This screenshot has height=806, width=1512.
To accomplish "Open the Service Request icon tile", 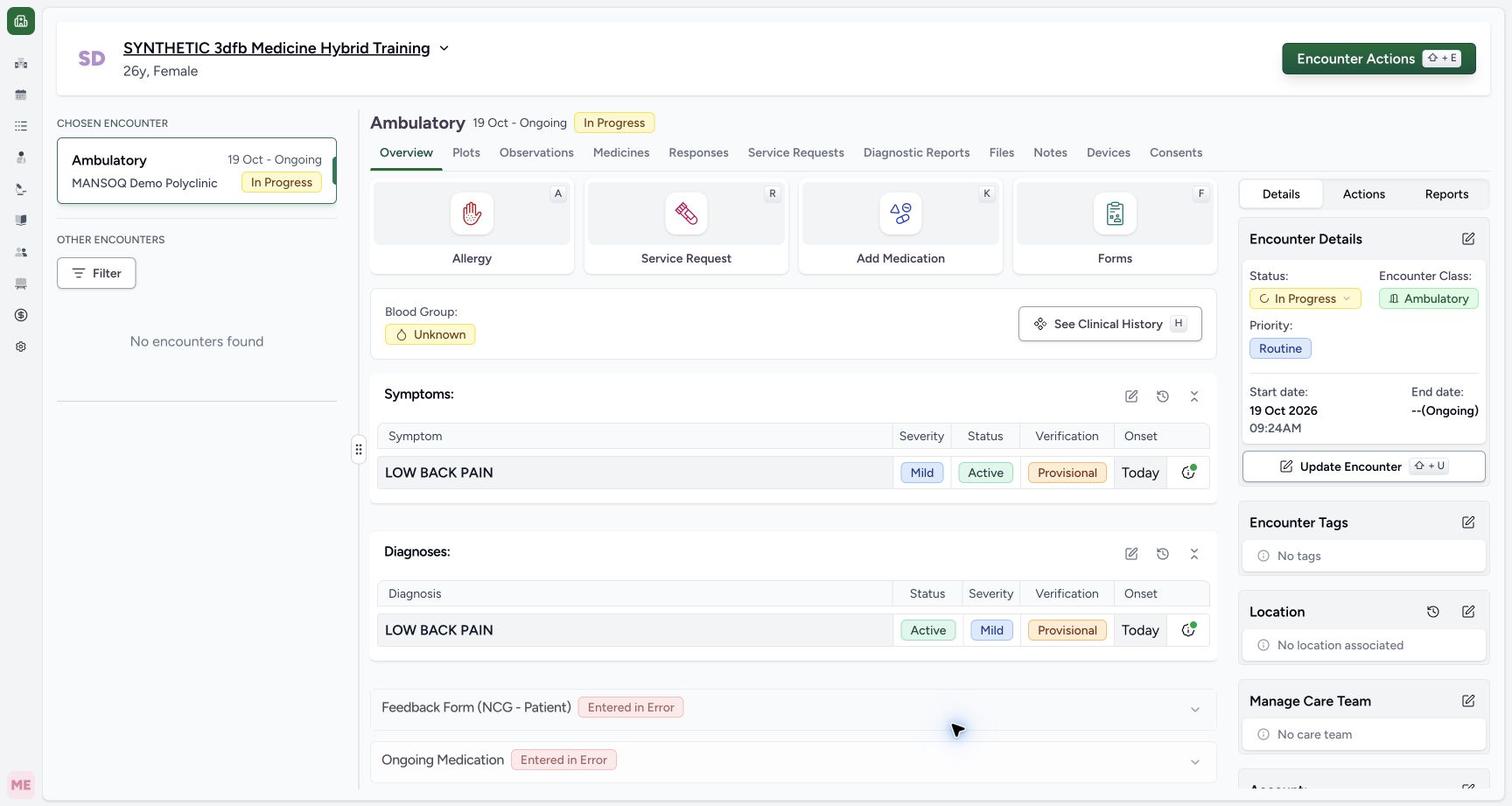I will coord(686,214).
